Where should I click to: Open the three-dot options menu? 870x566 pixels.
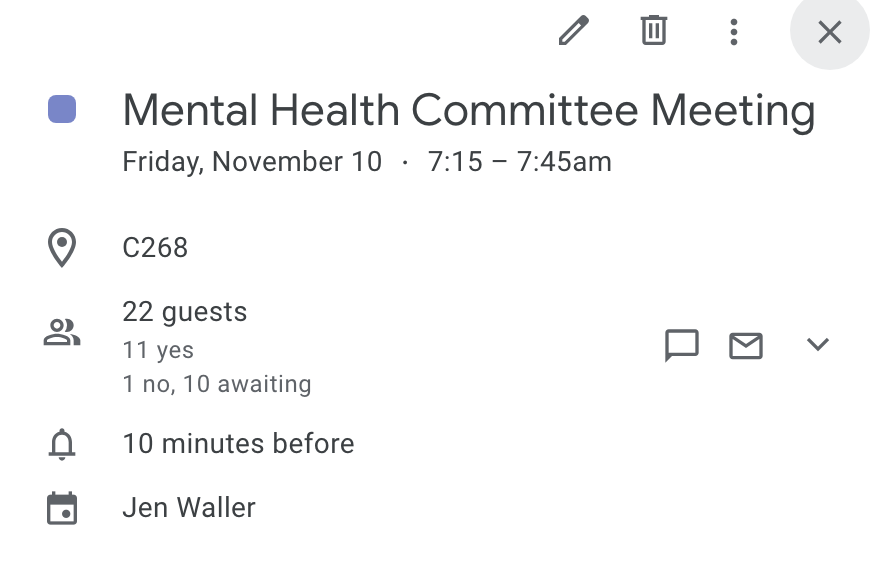(x=733, y=32)
